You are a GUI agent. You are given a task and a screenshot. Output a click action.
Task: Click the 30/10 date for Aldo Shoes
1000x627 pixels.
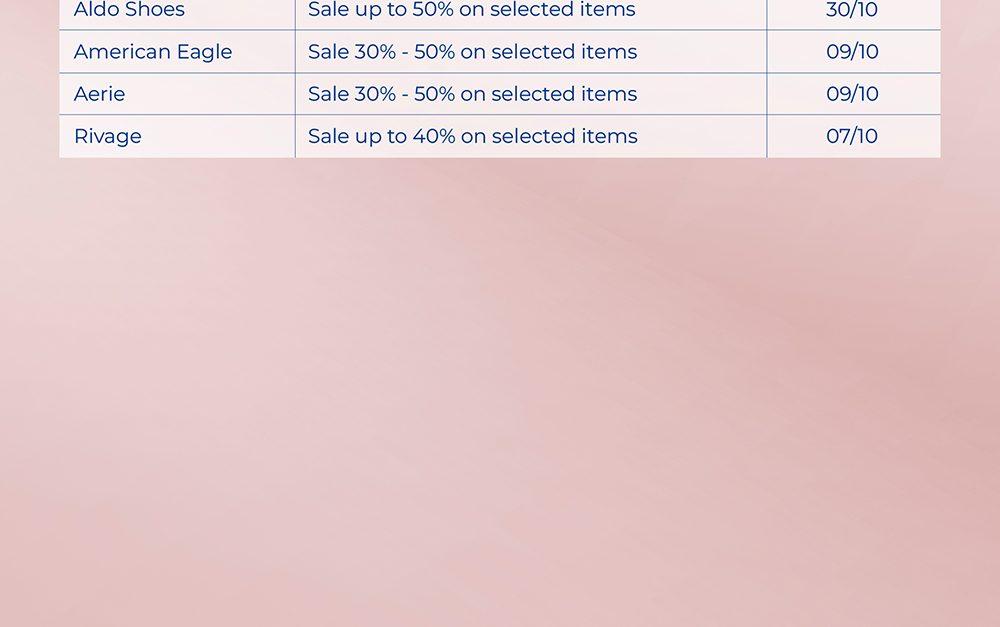852,11
